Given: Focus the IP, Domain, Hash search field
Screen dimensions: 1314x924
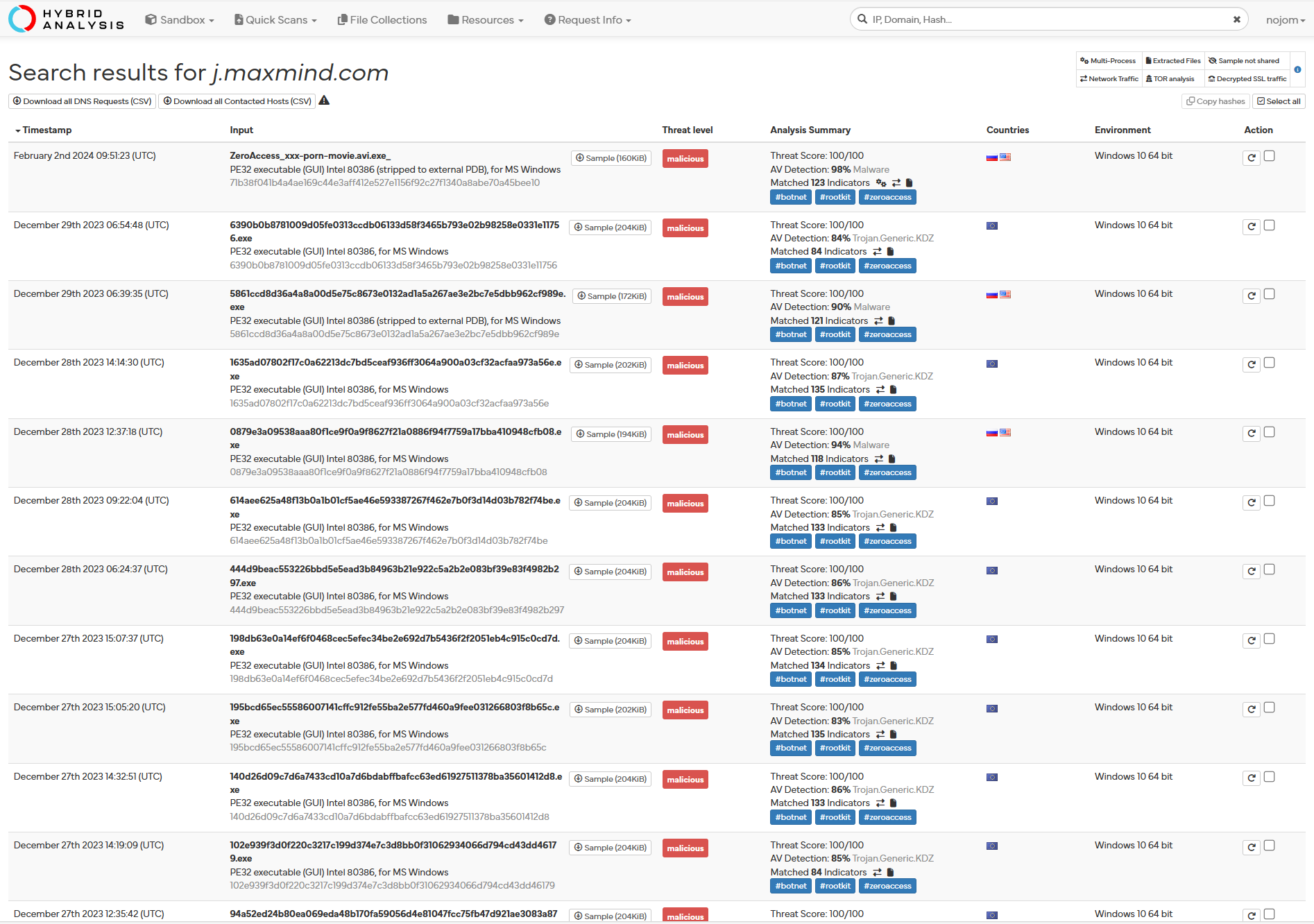Looking at the screenshot, I should point(1049,19).
